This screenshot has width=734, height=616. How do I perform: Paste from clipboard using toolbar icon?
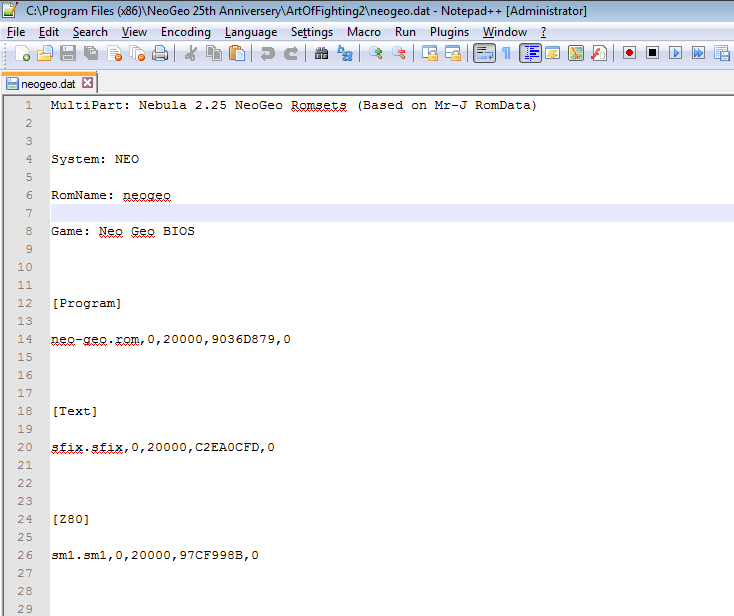pos(237,53)
